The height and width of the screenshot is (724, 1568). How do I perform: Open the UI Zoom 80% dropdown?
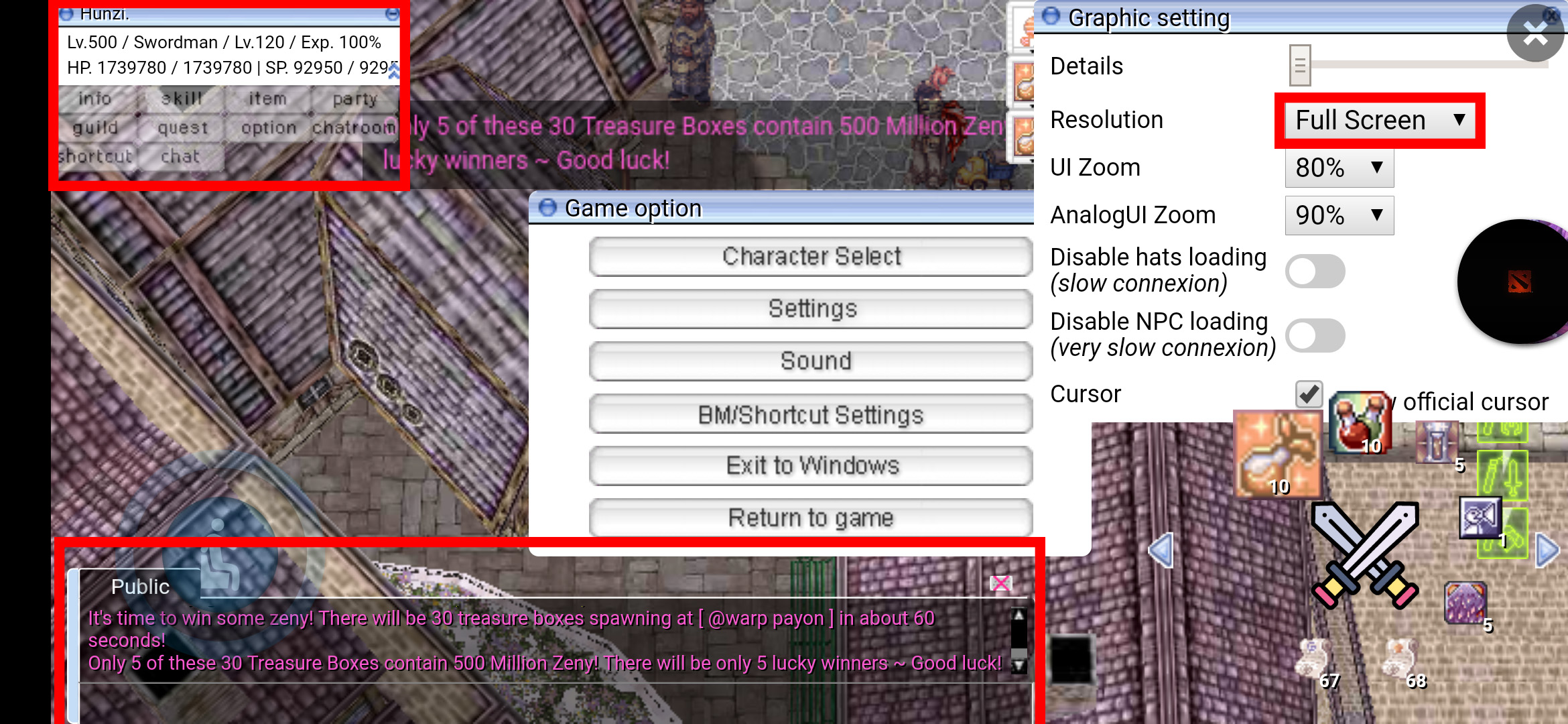(1339, 168)
